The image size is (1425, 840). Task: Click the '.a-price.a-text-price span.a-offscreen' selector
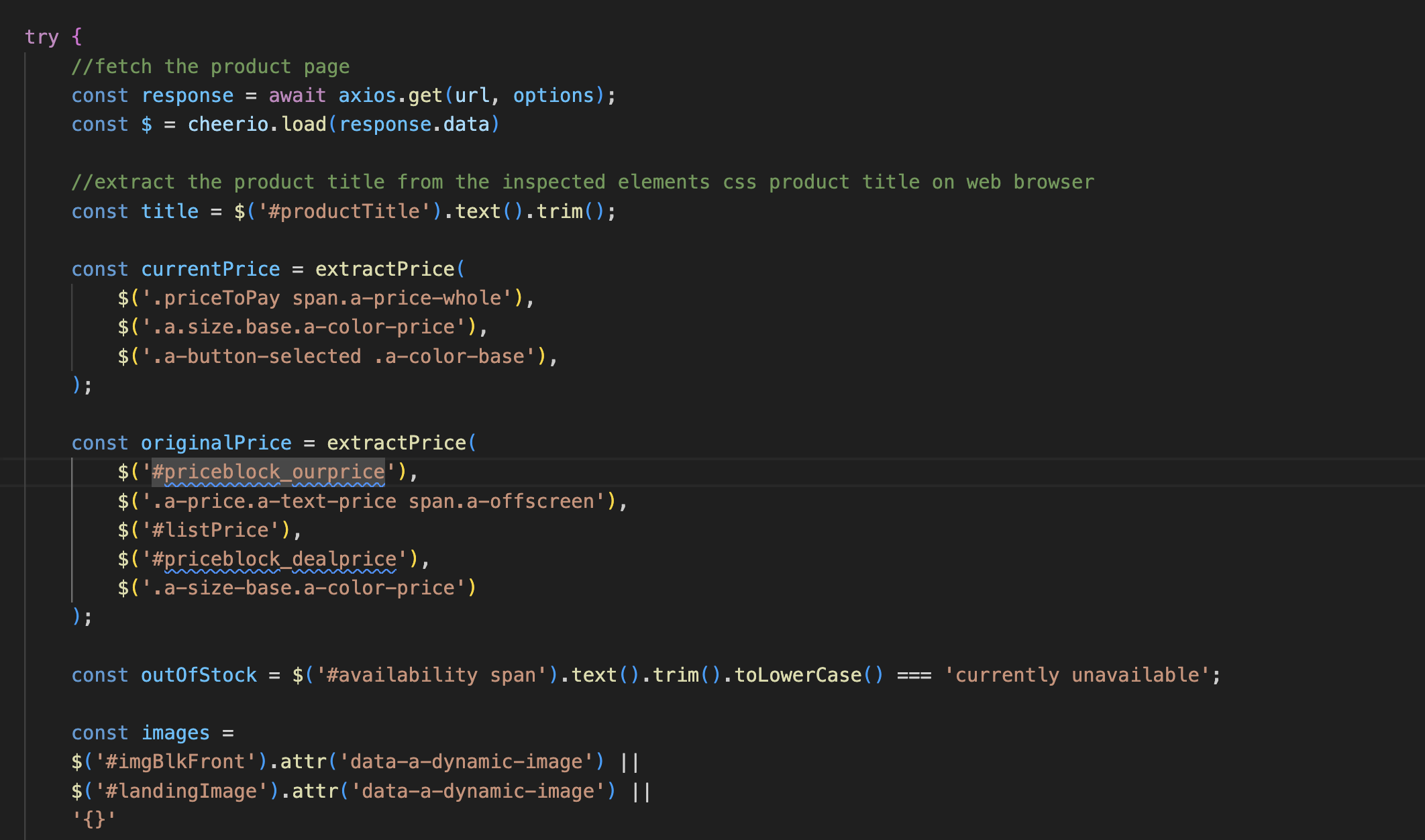click(374, 501)
